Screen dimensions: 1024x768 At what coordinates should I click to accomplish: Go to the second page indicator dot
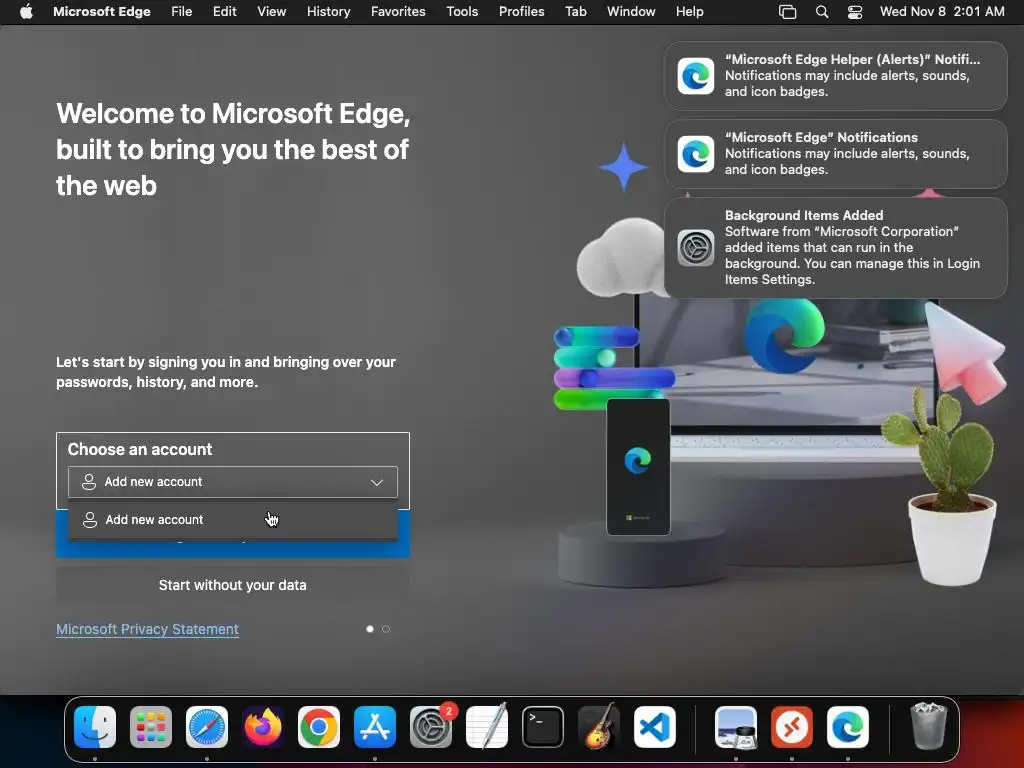pos(386,629)
